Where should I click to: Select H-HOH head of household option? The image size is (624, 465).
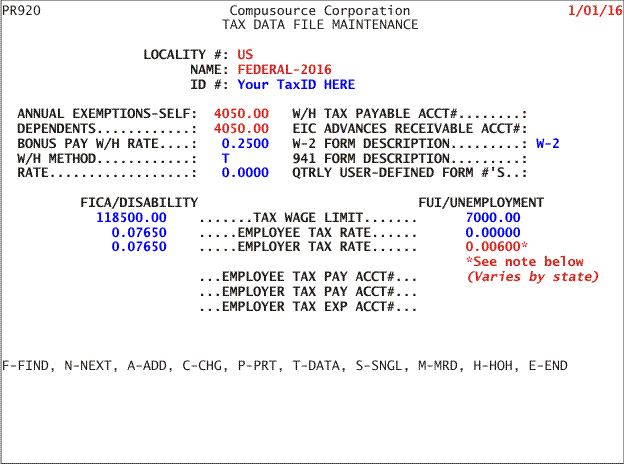click(493, 366)
